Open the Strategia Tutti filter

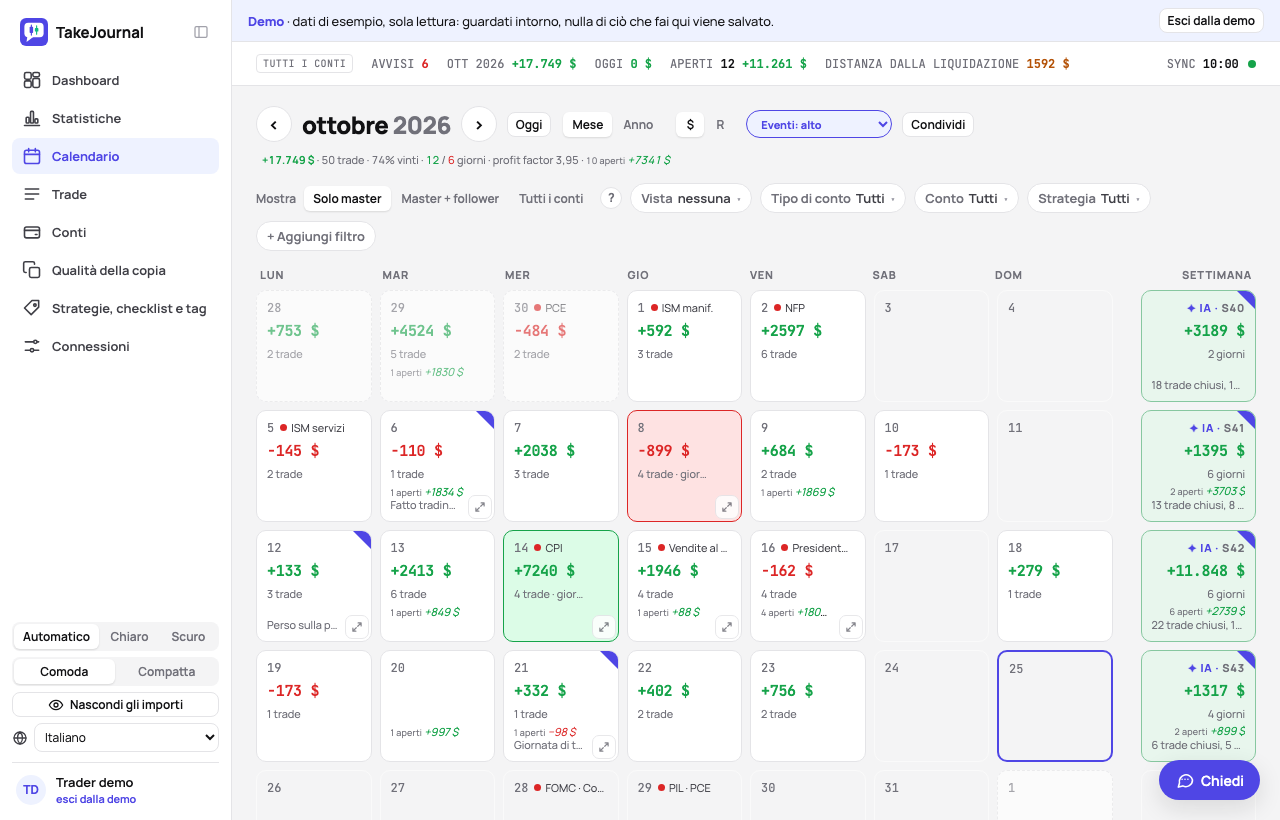click(x=1088, y=198)
